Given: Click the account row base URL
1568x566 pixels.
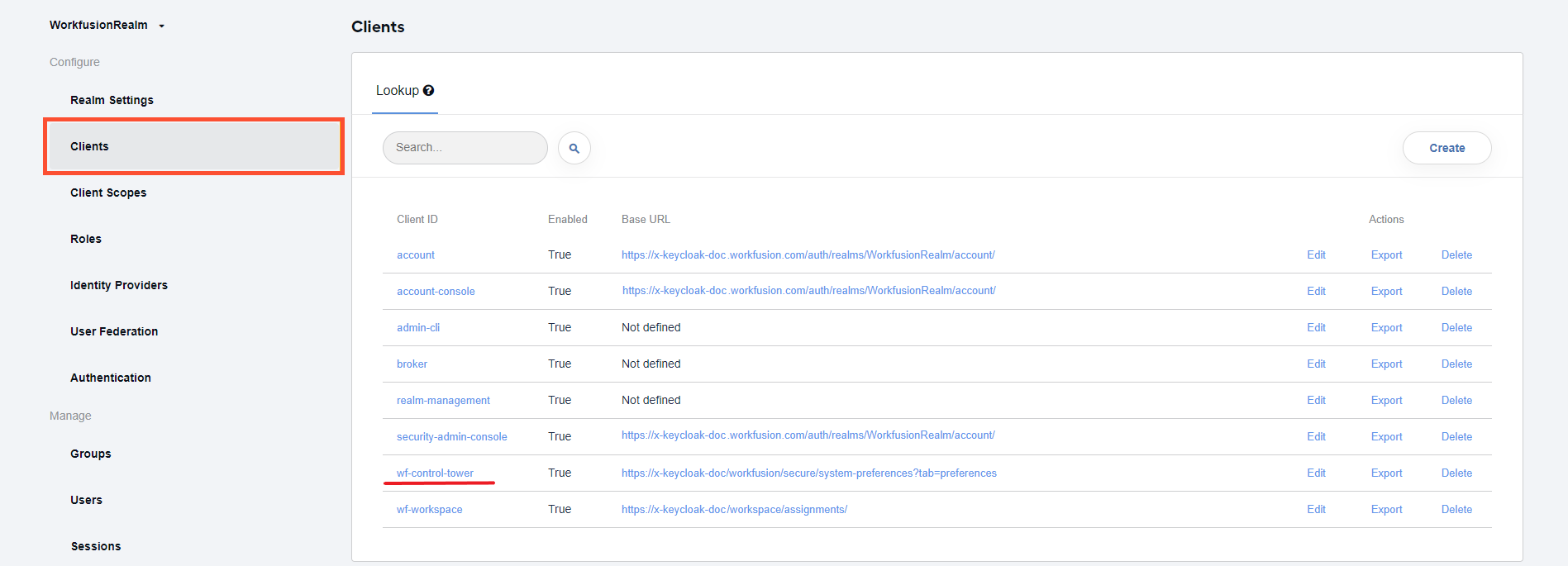Looking at the screenshot, I should click(808, 255).
